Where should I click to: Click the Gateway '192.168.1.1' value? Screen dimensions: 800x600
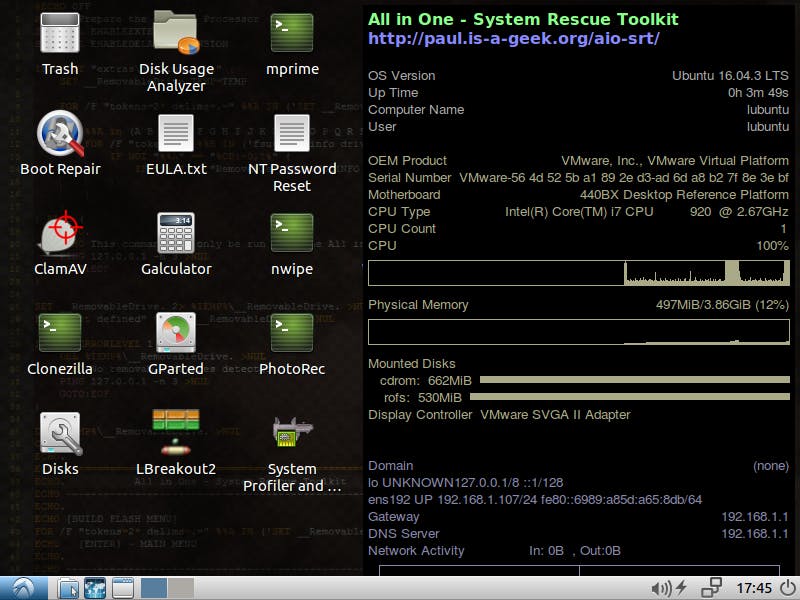pos(755,517)
